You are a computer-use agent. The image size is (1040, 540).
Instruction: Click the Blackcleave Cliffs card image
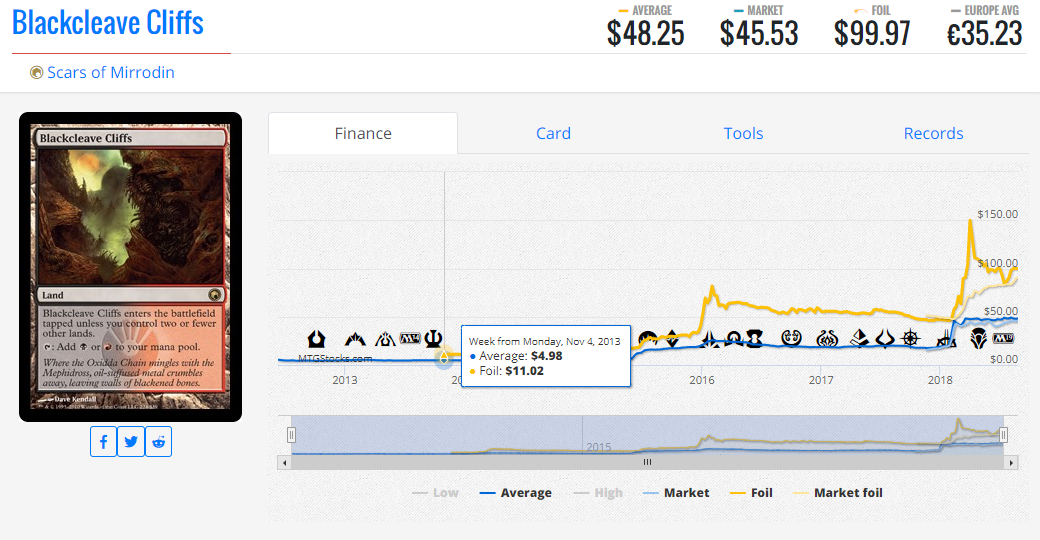click(x=130, y=266)
